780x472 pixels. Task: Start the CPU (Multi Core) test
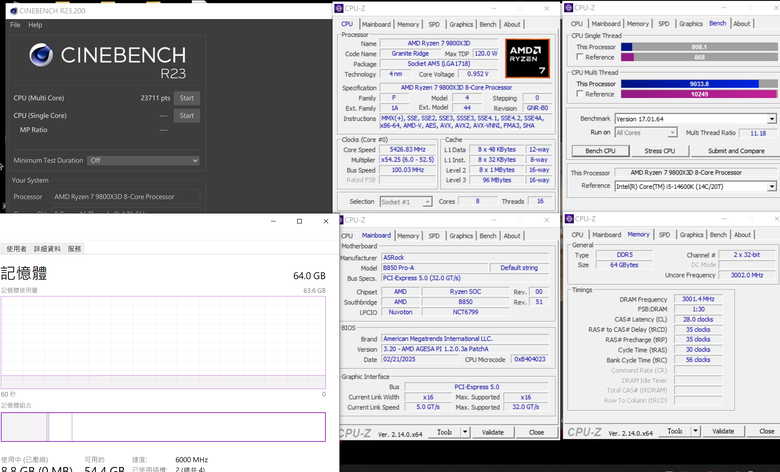(x=187, y=98)
